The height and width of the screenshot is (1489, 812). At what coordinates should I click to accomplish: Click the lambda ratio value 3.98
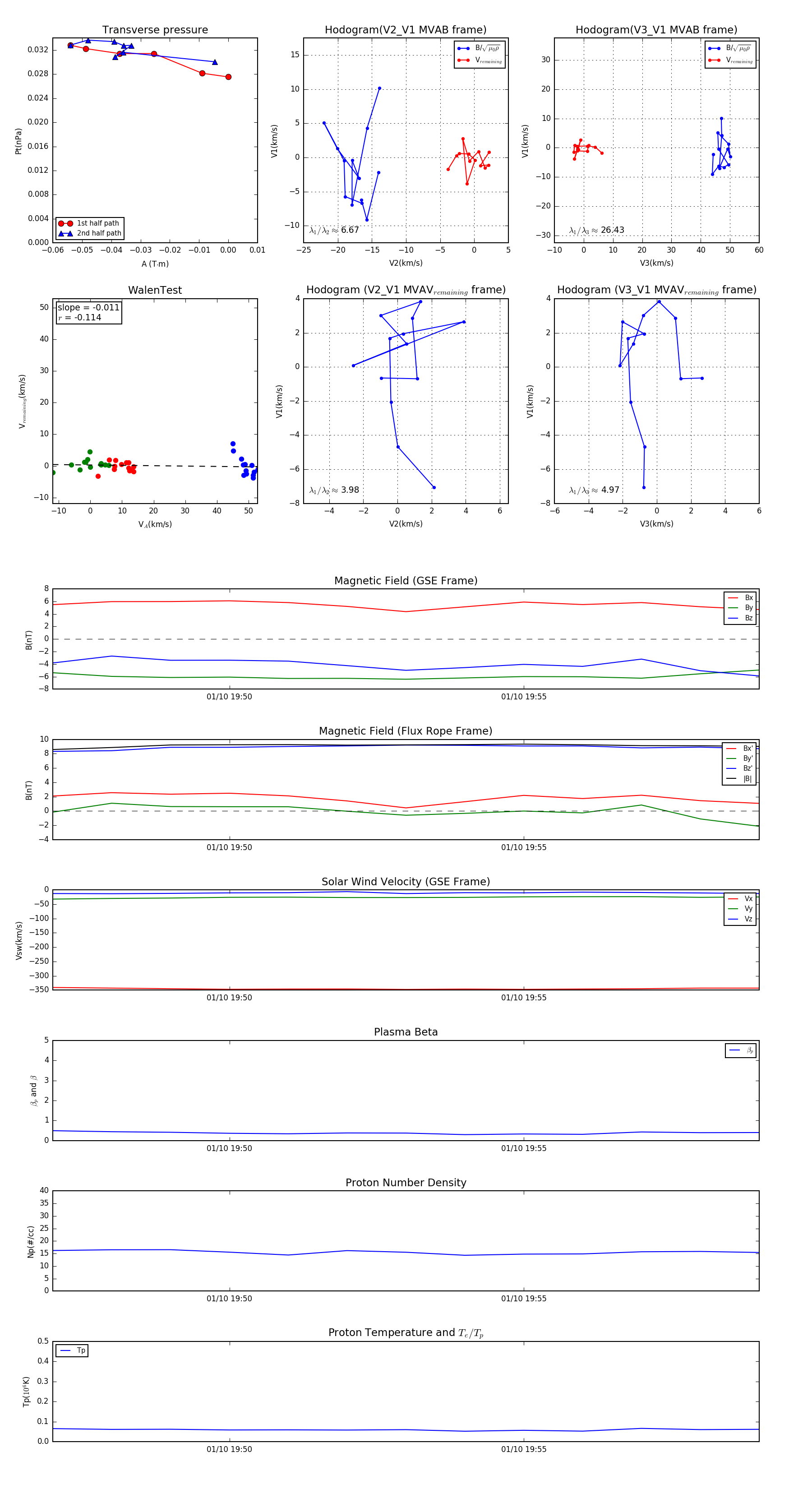pos(350,490)
